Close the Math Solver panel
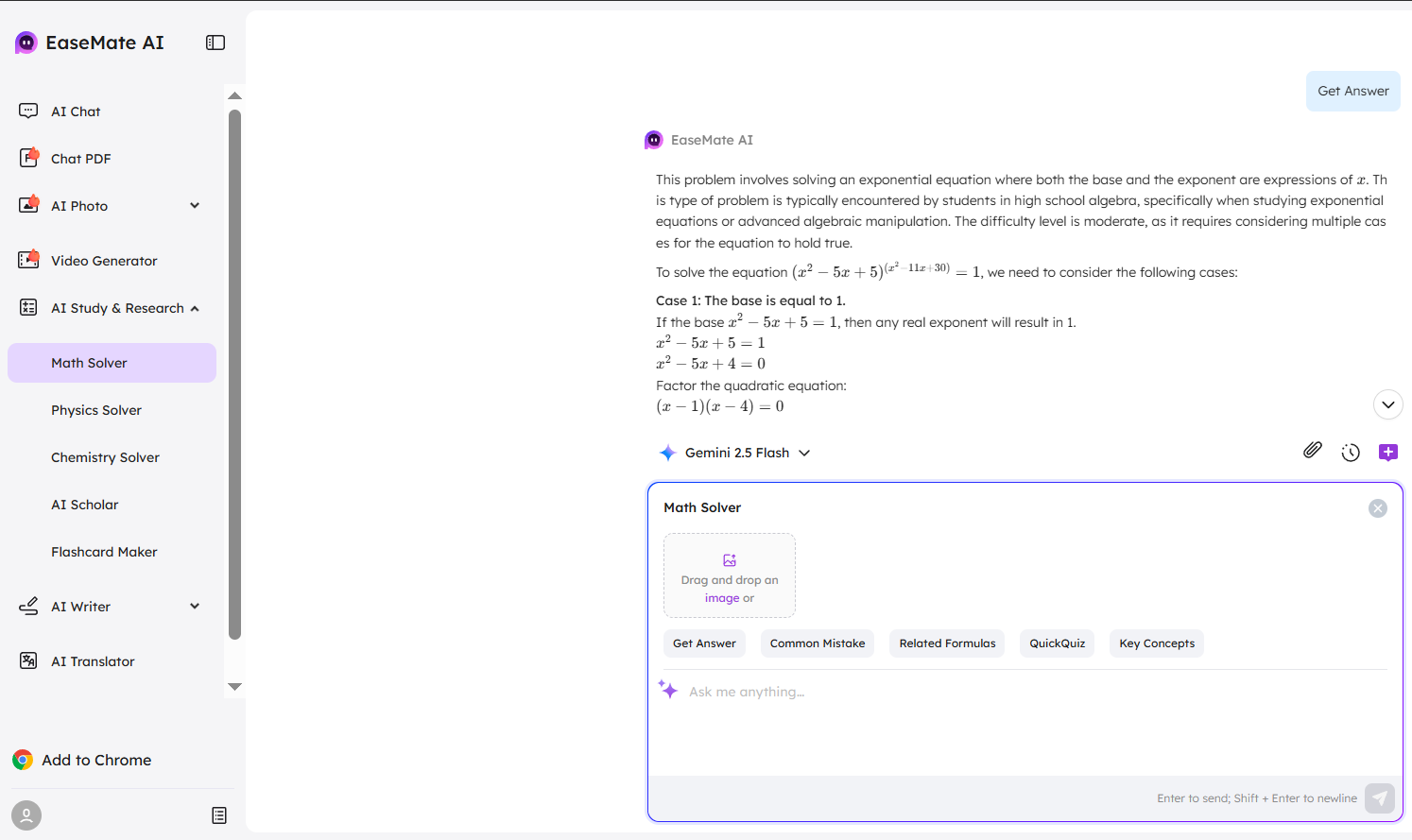The image size is (1412, 840). (x=1378, y=508)
